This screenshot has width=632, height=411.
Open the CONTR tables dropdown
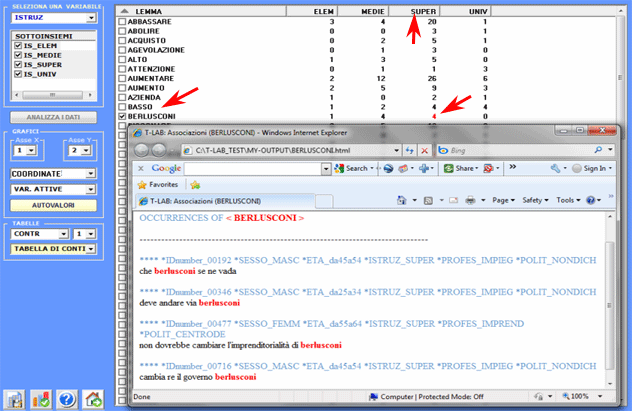[63, 234]
